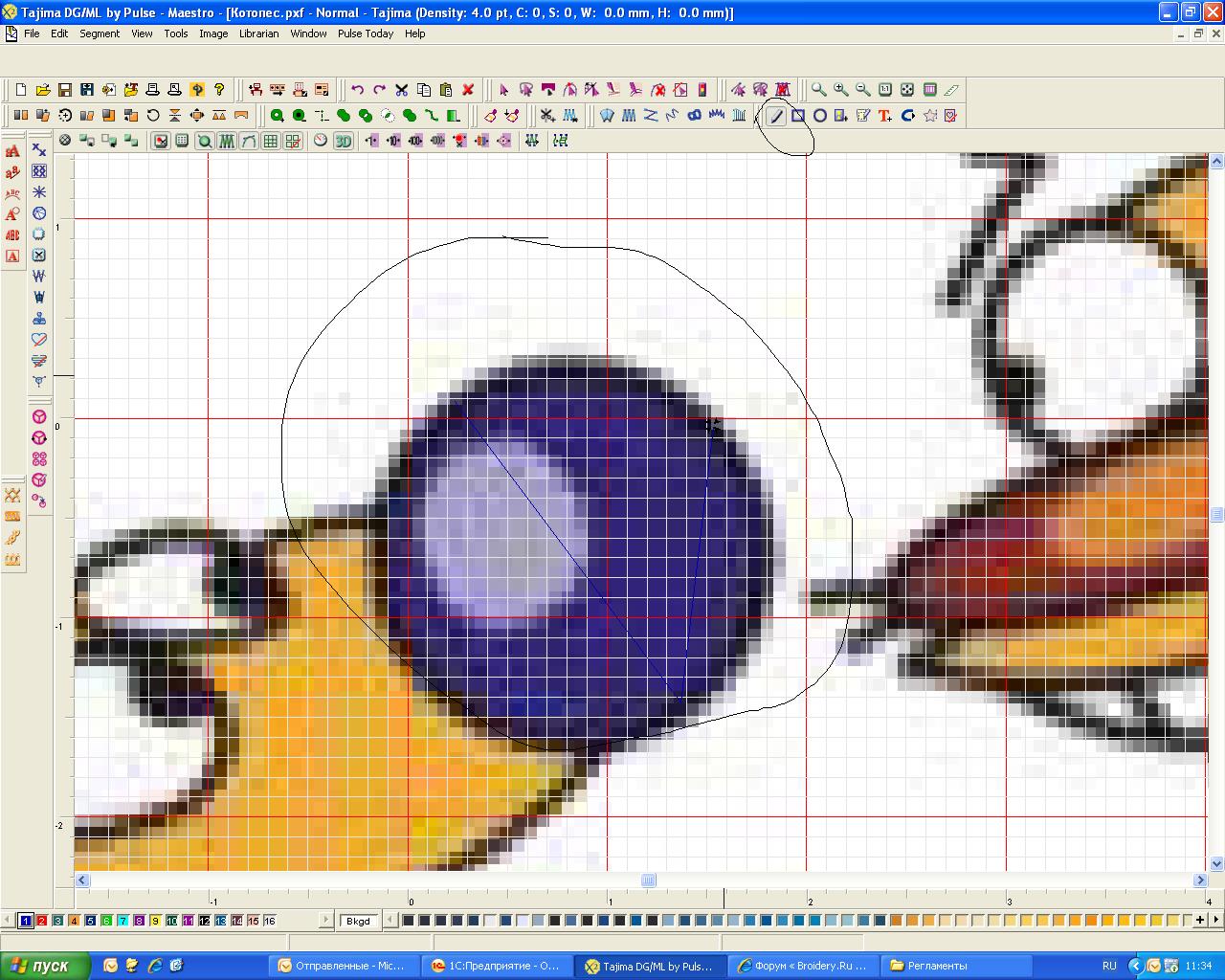Image resolution: width=1225 pixels, height=980 pixels.
Task: Select the Ellipse shape tool
Action: tap(820, 116)
